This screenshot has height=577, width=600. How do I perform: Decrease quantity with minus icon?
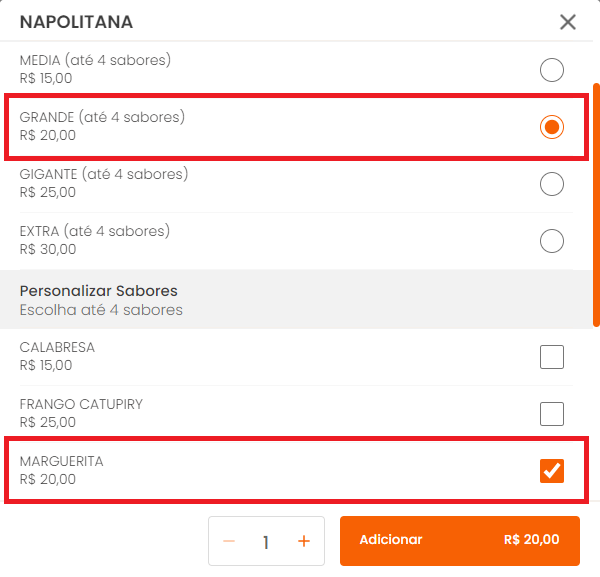coord(229,541)
